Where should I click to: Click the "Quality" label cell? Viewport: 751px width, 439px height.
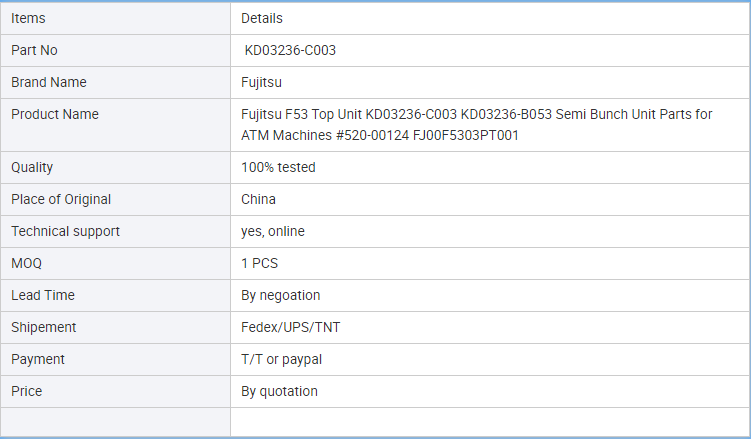[32, 167]
